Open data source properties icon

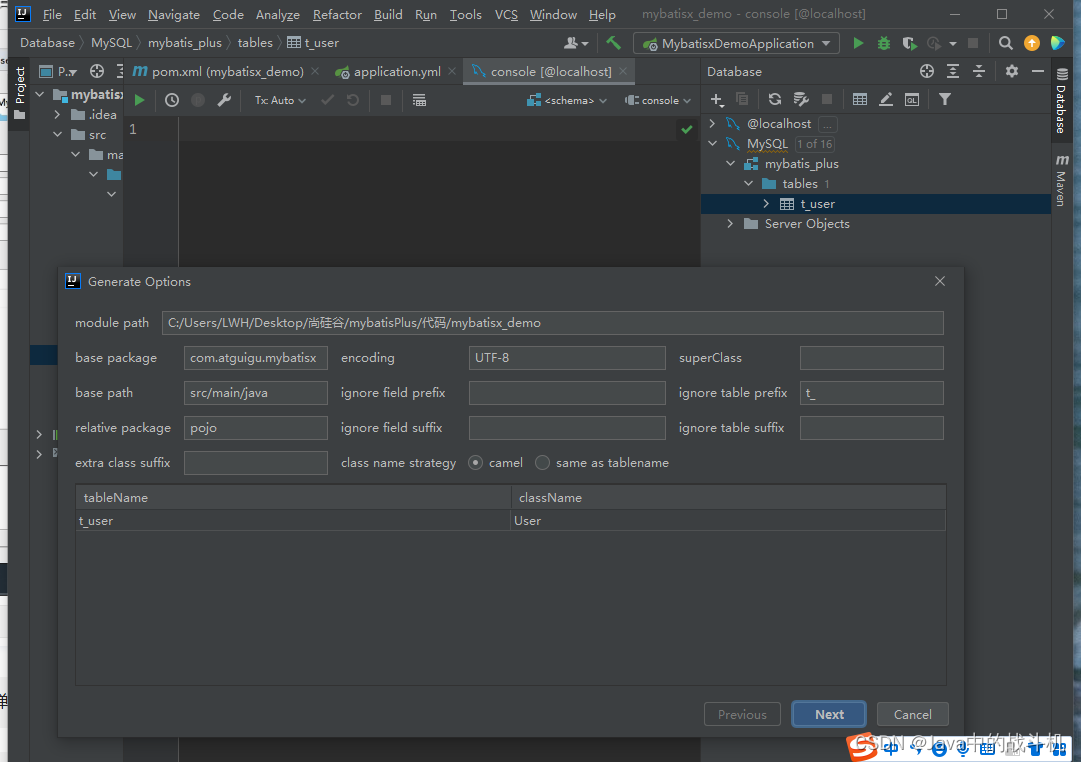pyautogui.click(x=800, y=99)
